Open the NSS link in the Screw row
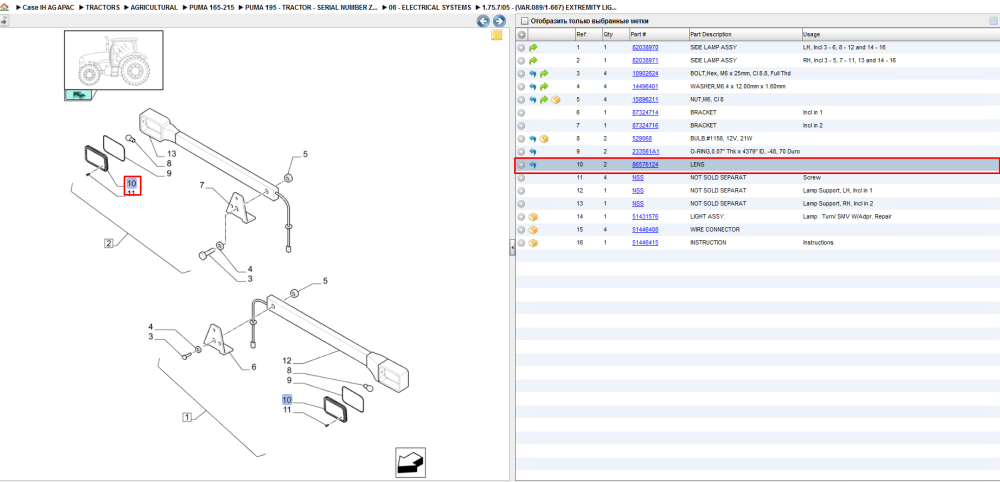 click(638, 178)
